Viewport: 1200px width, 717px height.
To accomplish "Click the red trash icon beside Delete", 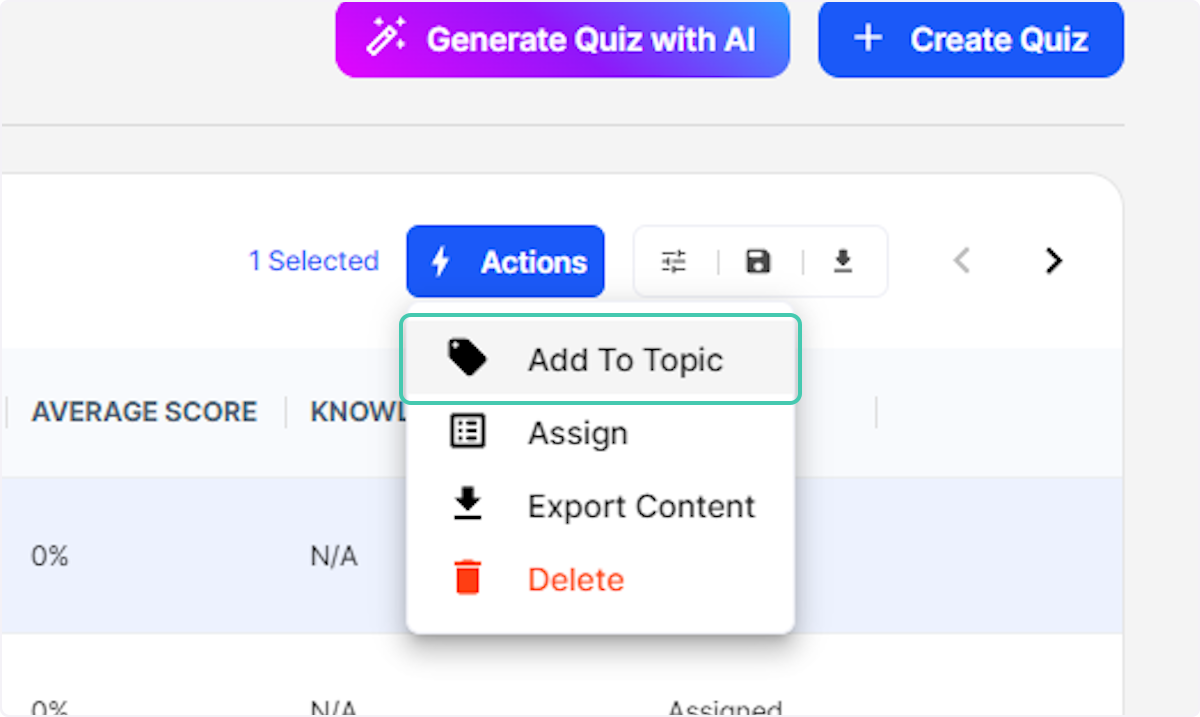I will pyautogui.click(x=468, y=577).
